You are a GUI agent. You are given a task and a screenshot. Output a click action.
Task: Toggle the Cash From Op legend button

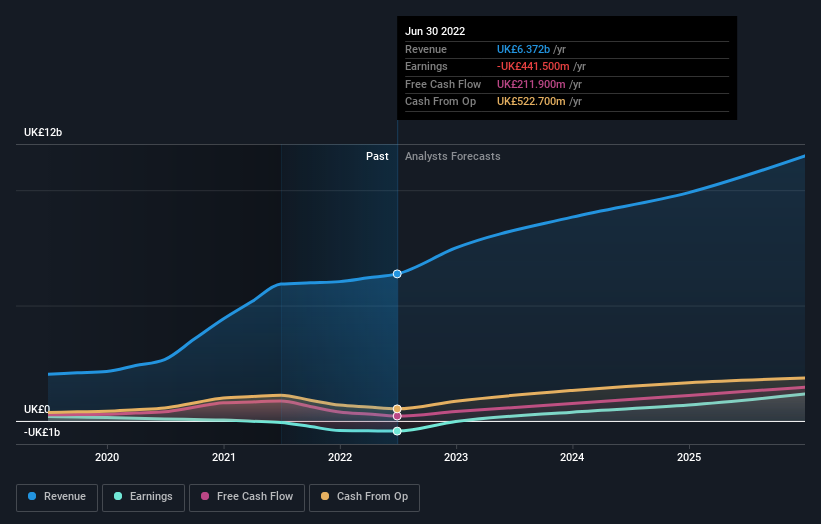(x=364, y=497)
